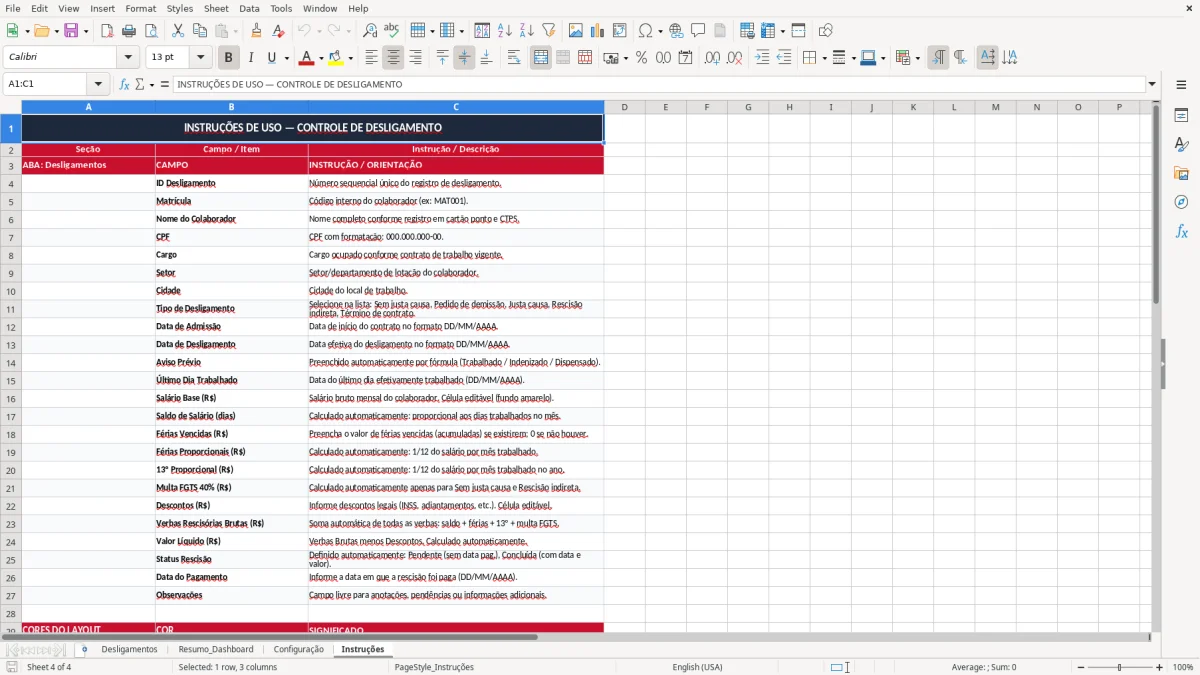Sort descending Z to A
Viewport: 1200px width, 675px height.
[527, 31]
